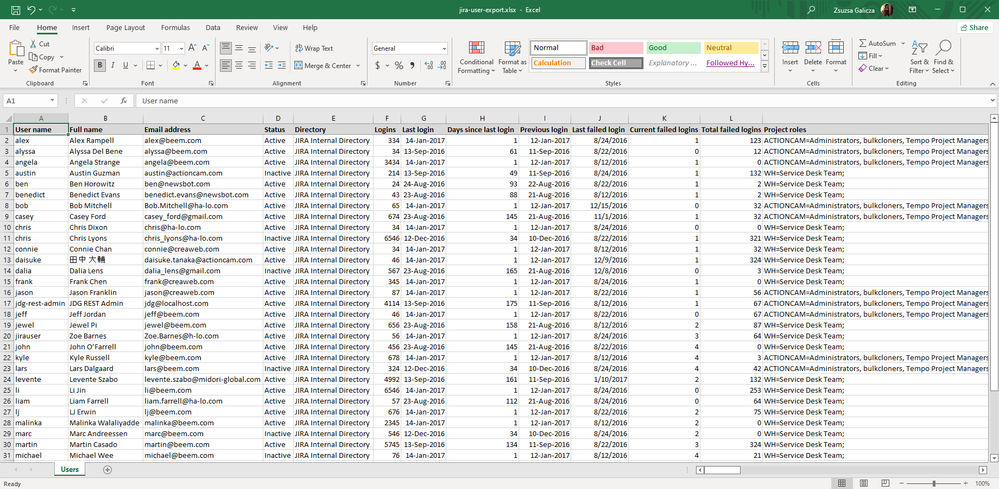Open Conditional Formatting menu
This screenshot has height=489, width=999.
point(476,58)
